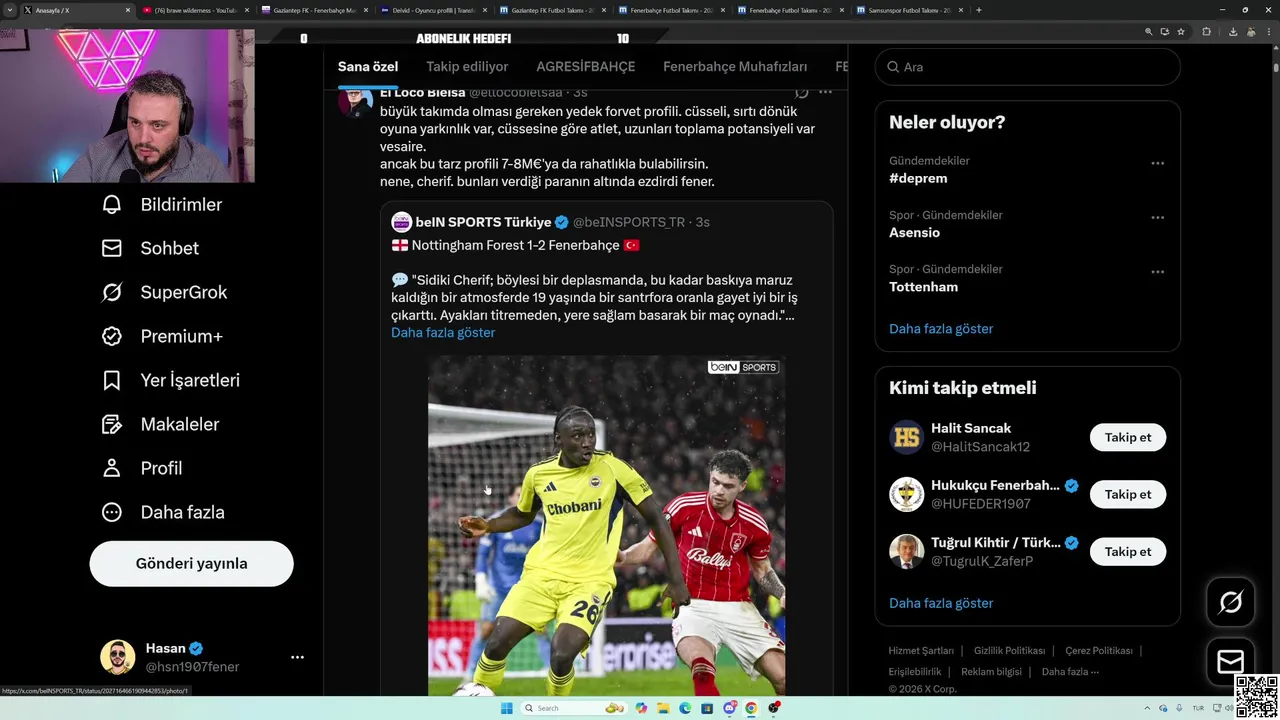The height and width of the screenshot is (720, 1280).
Task: Click Daha fazla göster in quoted tweet
Action: click(x=443, y=332)
